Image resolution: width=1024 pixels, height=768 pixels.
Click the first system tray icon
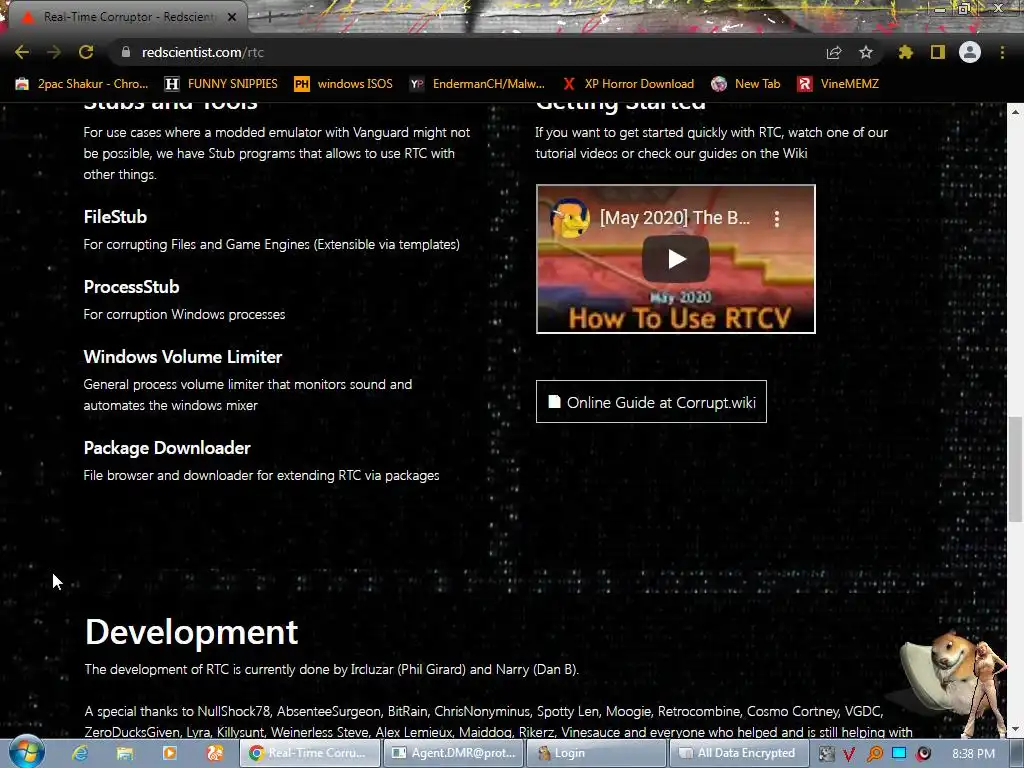(826, 754)
